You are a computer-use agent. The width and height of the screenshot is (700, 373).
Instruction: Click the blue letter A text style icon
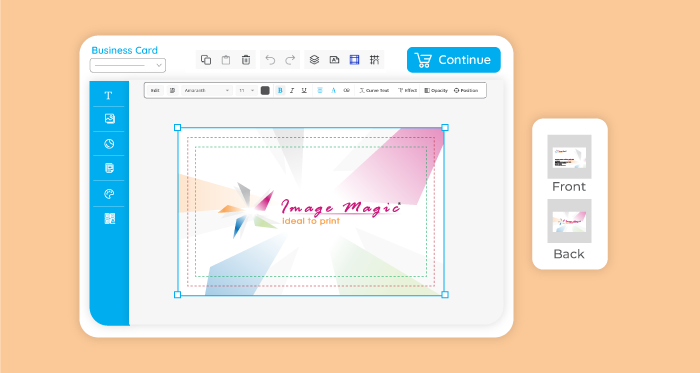333,91
